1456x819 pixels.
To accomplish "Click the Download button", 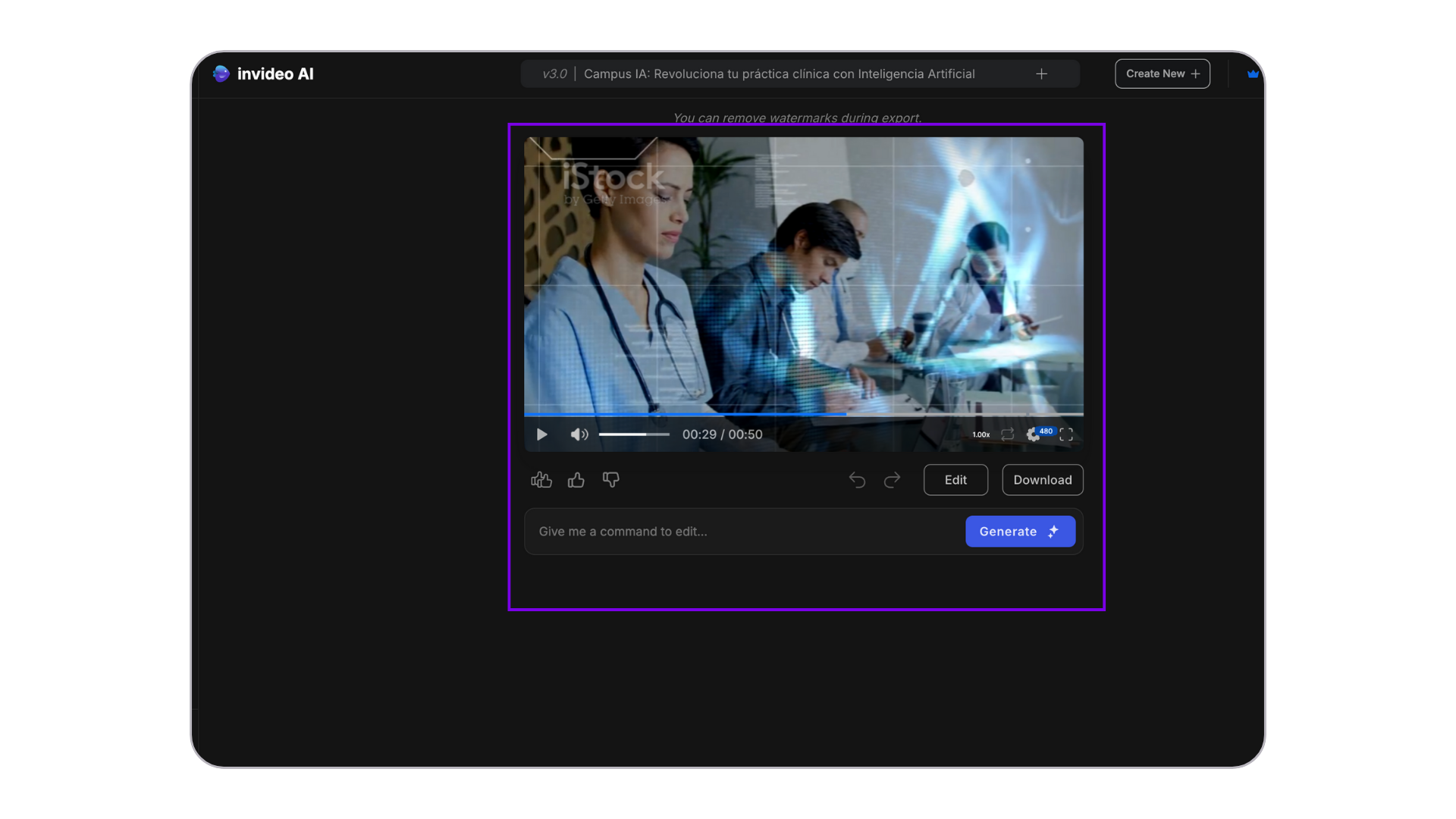I will 1043,480.
